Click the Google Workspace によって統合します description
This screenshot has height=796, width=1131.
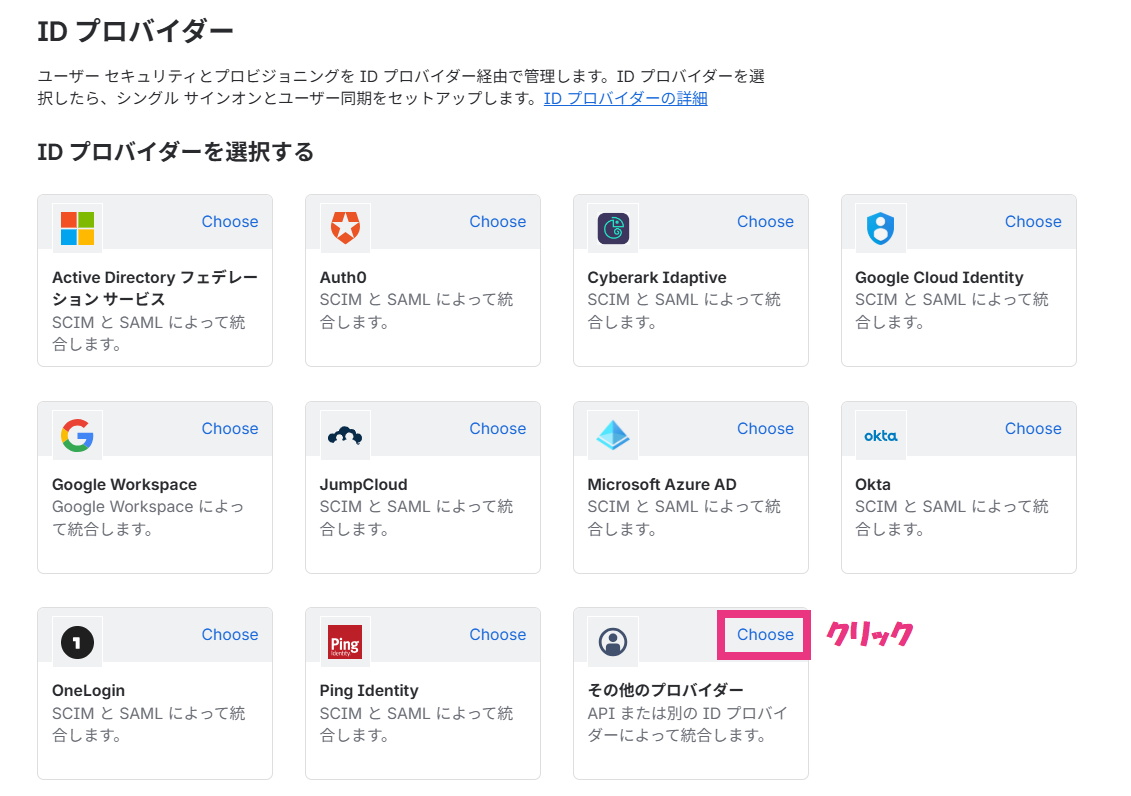tap(148, 518)
